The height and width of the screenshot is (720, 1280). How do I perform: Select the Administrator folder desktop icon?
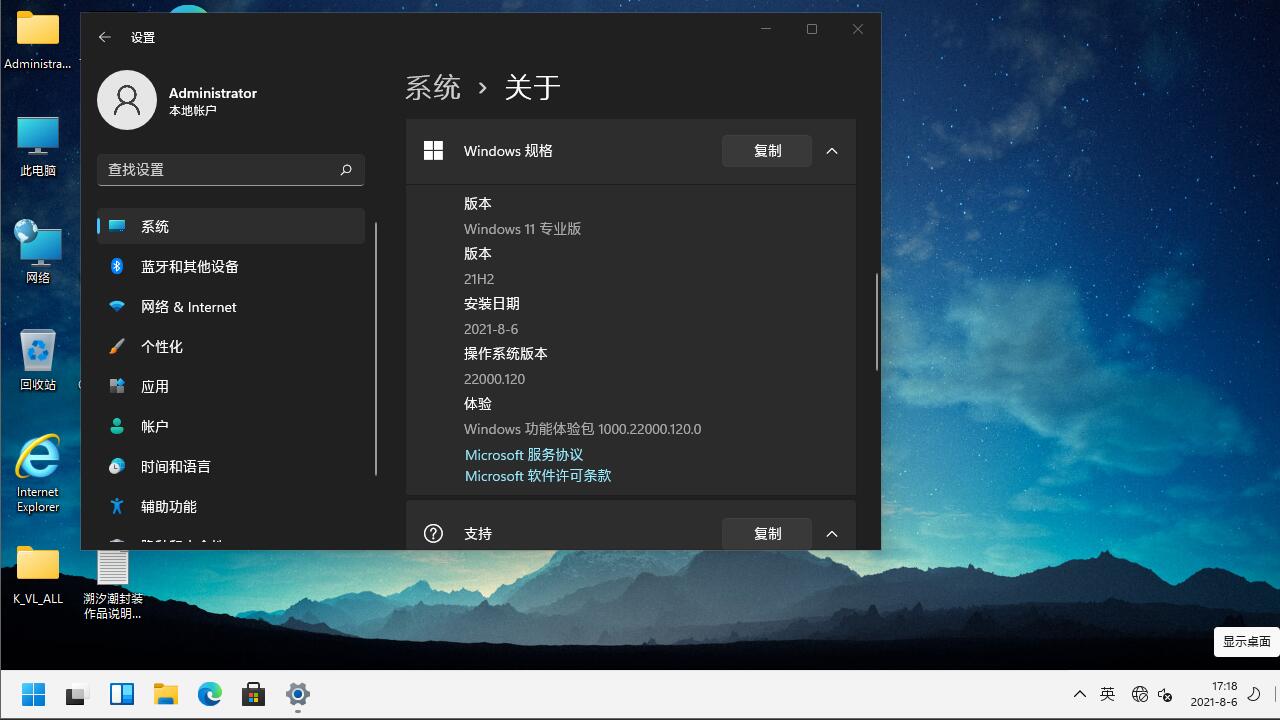pos(38,41)
